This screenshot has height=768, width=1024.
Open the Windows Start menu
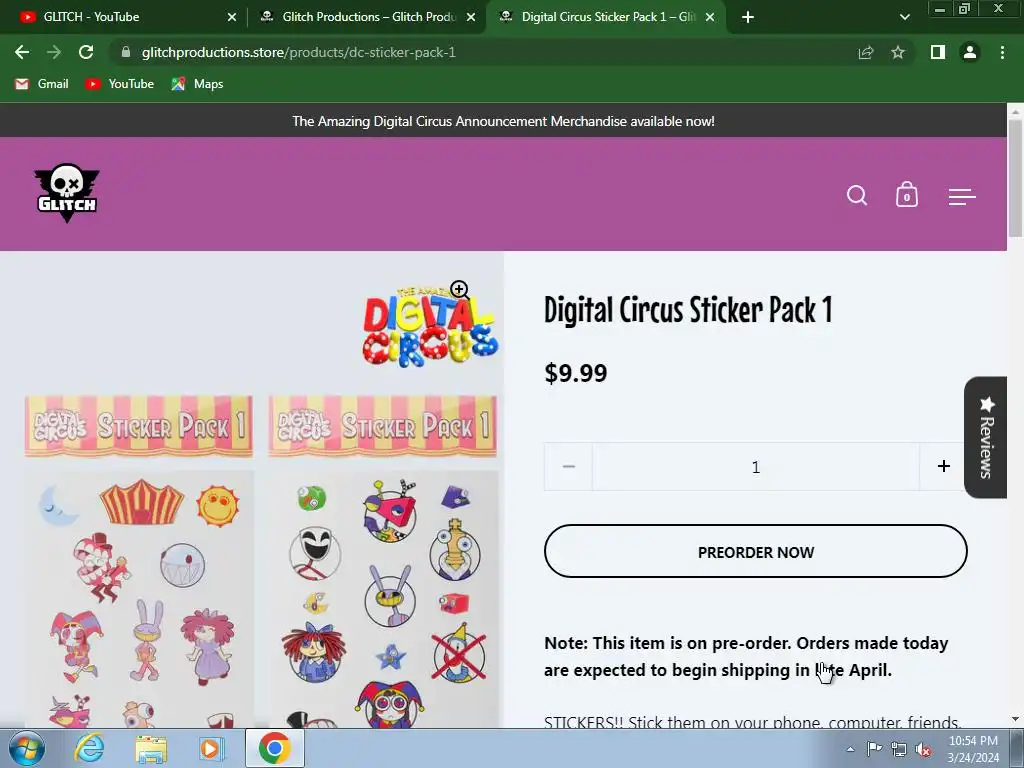(27, 748)
